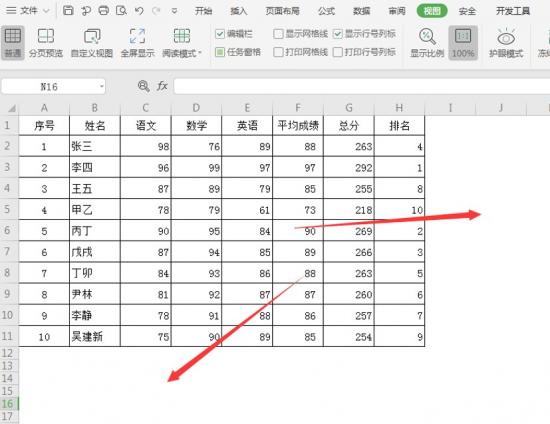Open the 安全 ribbon tab

click(x=467, y=11)
